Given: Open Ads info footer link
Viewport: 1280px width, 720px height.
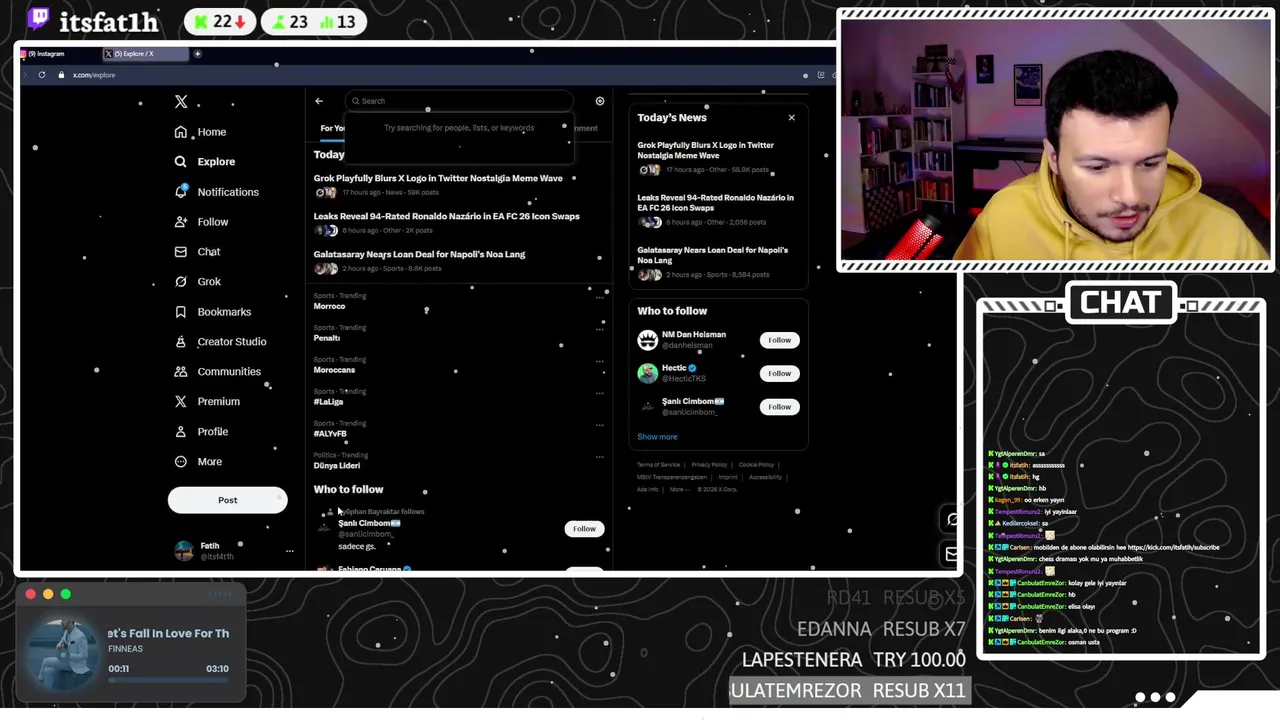Looking at the screenshot, I should pos(647,490).
